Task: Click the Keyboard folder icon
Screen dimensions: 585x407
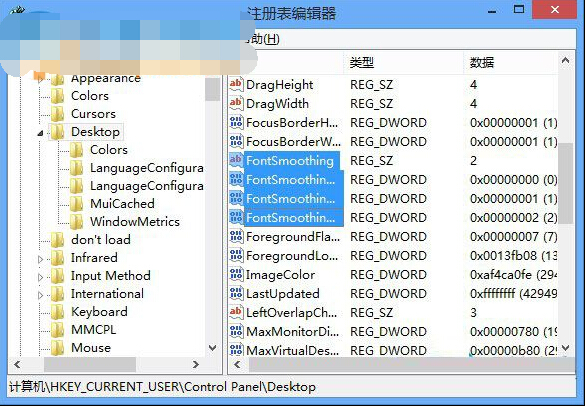Action: pyautogui.click(x=58, y=312)
